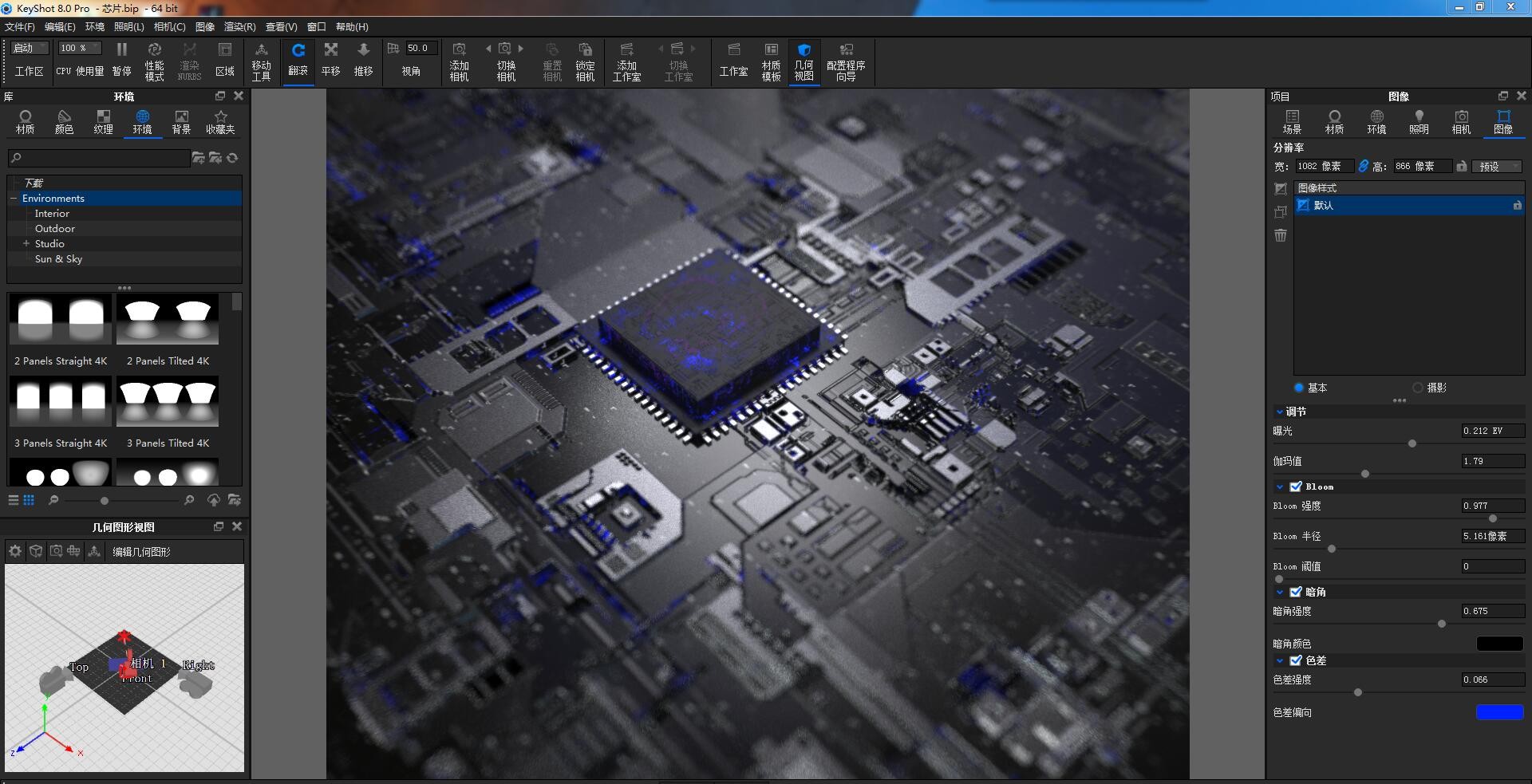Switch to the 照明 project tab

click(1419, 123)
